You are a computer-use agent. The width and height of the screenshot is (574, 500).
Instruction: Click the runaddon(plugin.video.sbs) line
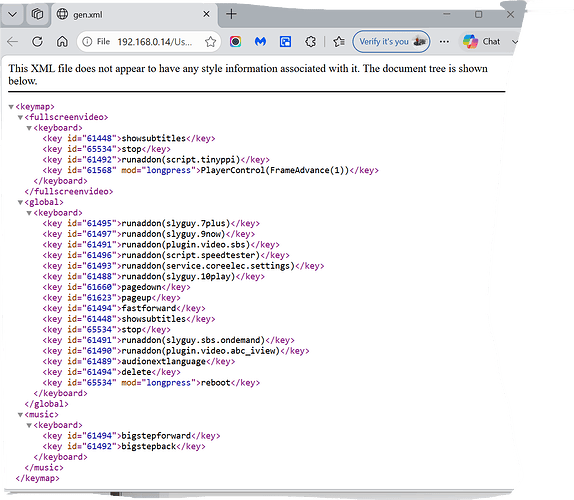[161, 245]
